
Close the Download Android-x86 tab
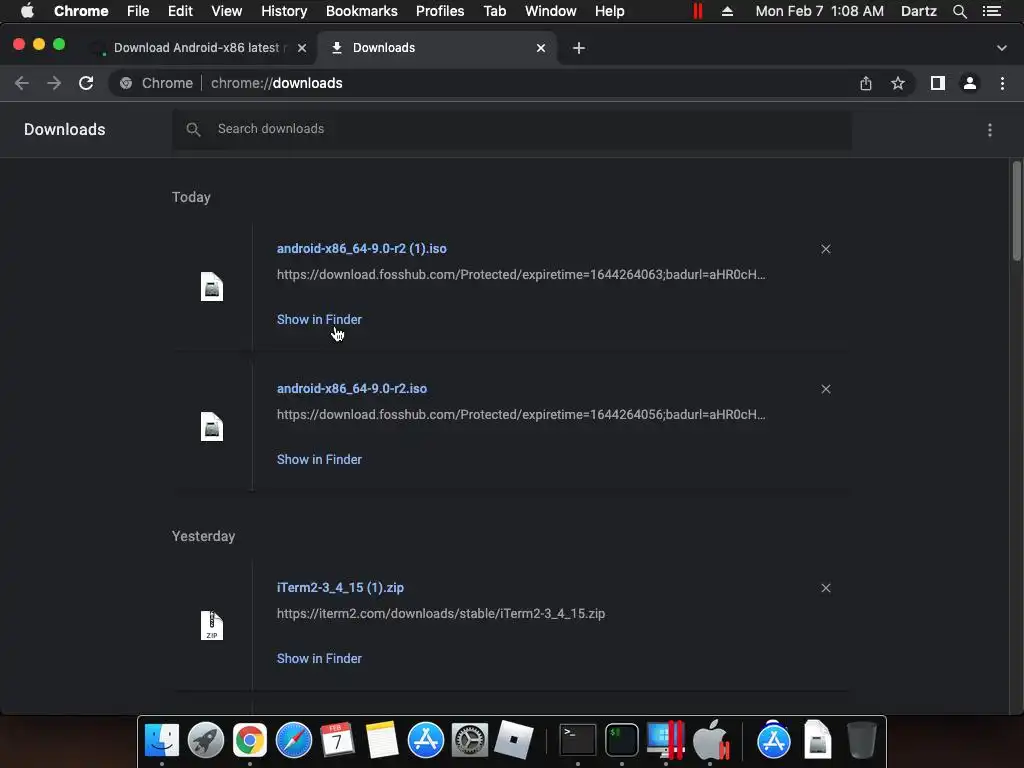coord(302,48)
